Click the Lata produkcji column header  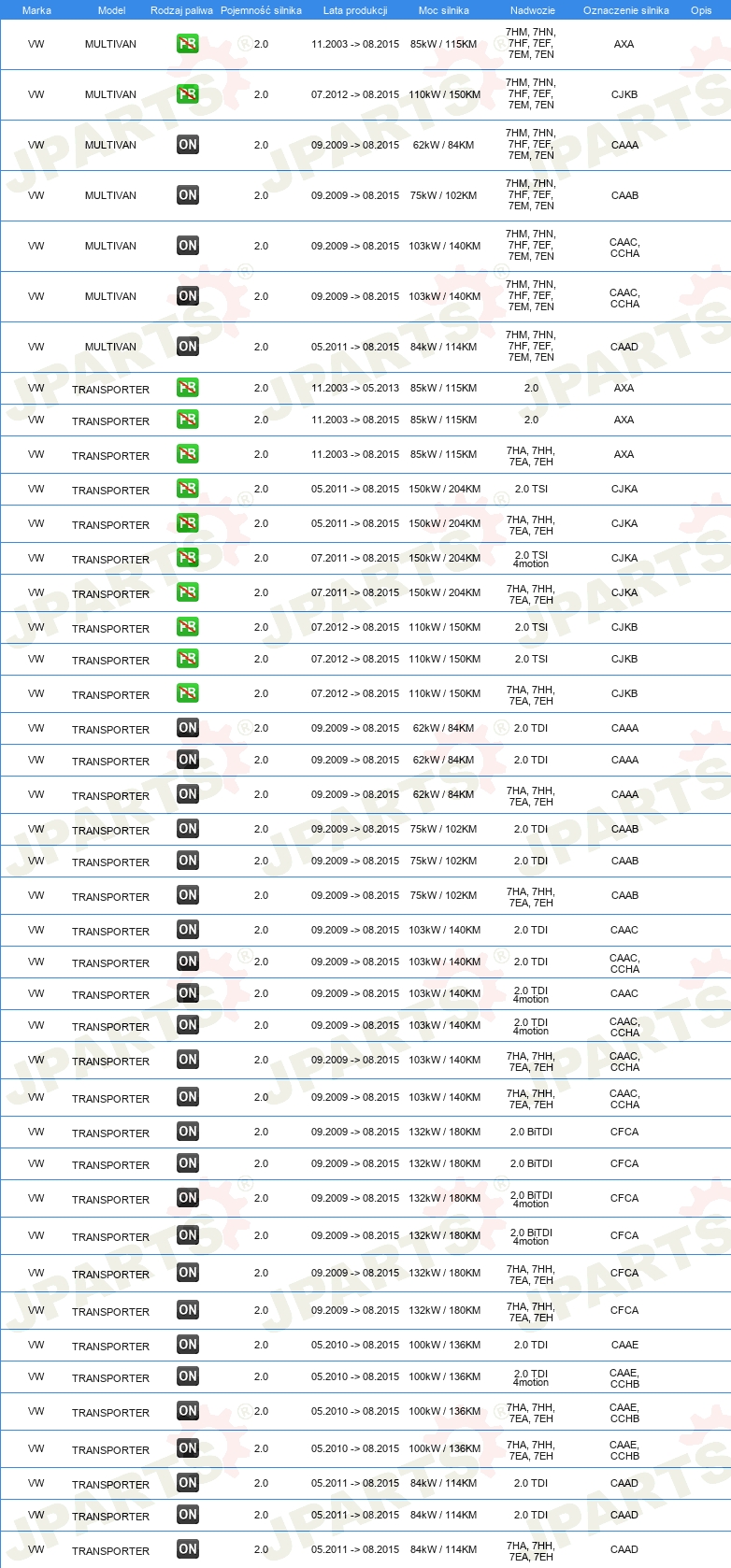pyautogui.click(x=355, y=10)
